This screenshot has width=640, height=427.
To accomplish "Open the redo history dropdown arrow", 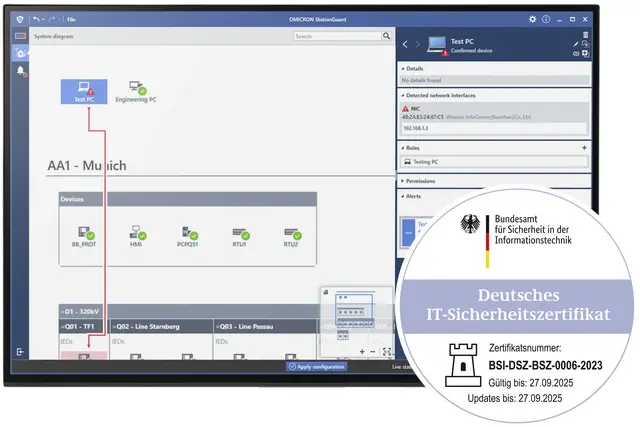I will (x=59, y=20).
